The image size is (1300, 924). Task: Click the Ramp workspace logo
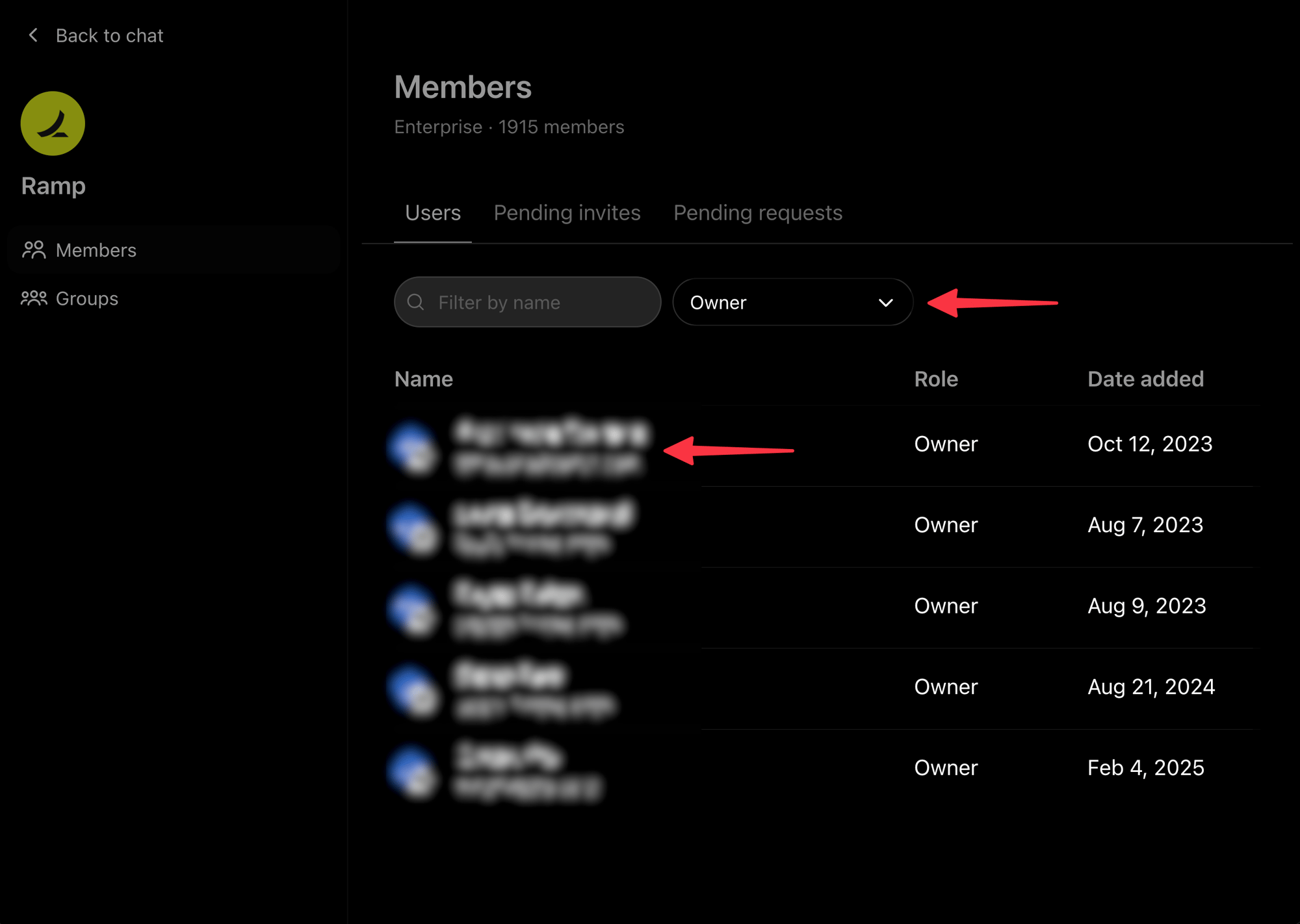(53, 123)
